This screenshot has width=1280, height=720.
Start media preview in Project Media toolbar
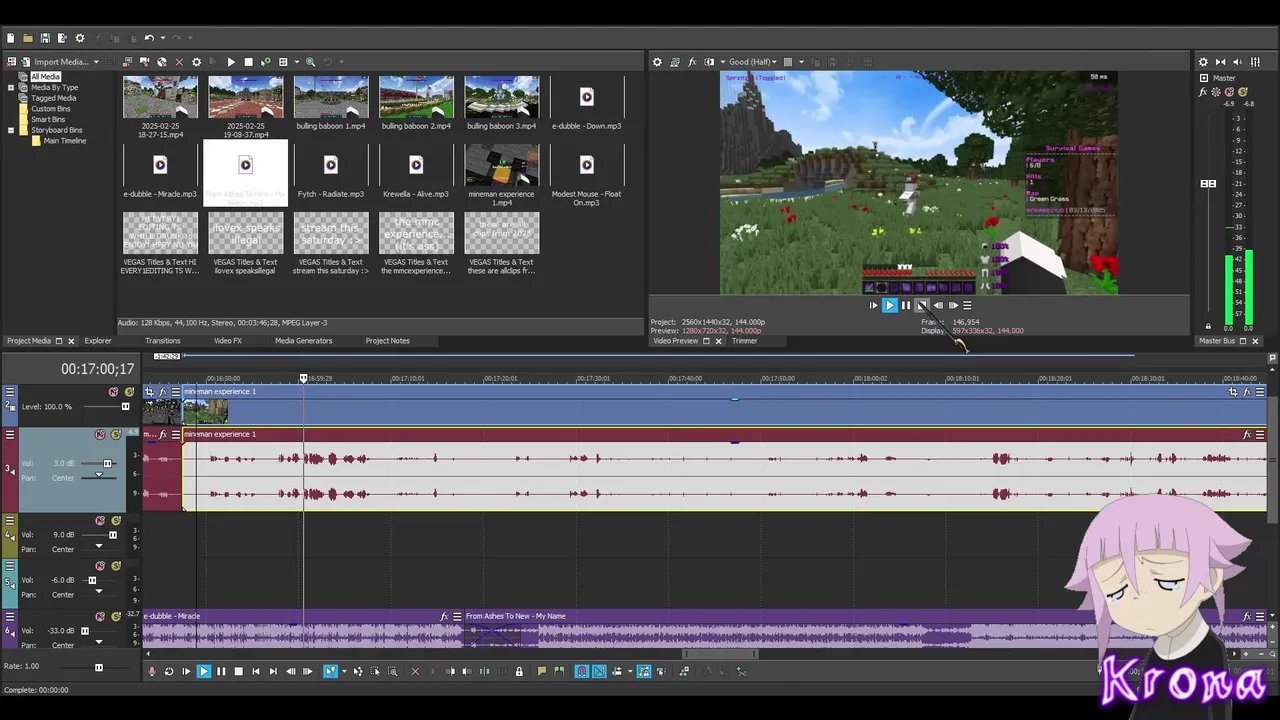coord(231,62)
